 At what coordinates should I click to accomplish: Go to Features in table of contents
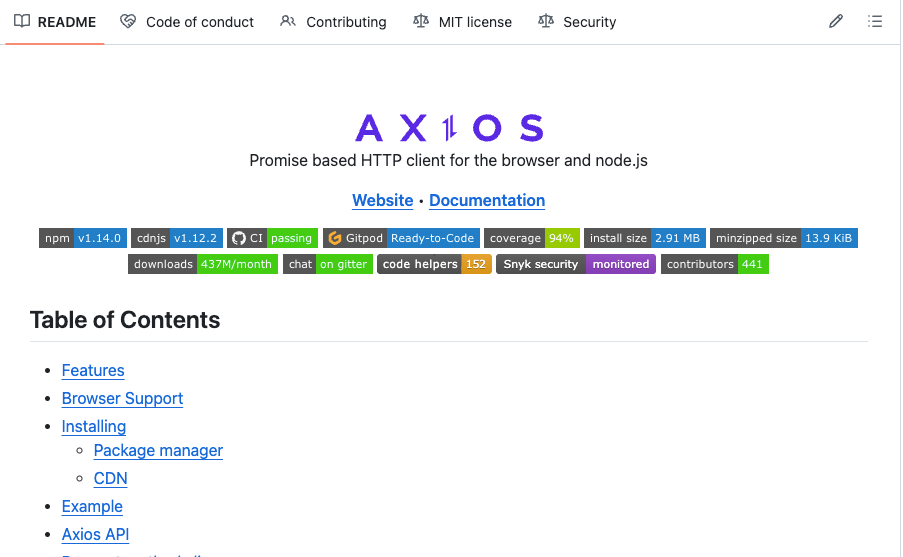point(93,370)
